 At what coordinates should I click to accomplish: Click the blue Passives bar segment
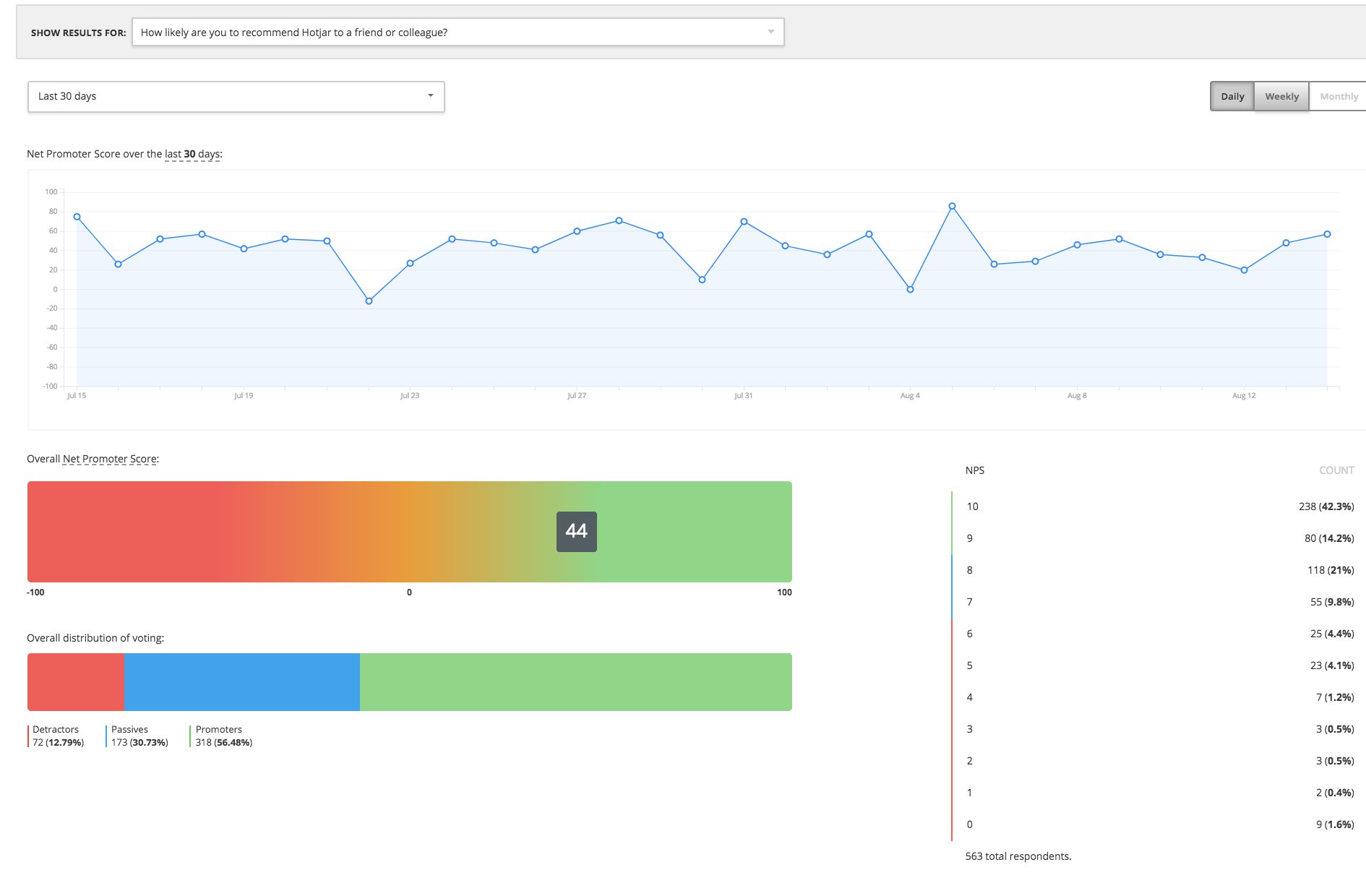[241, 682]
